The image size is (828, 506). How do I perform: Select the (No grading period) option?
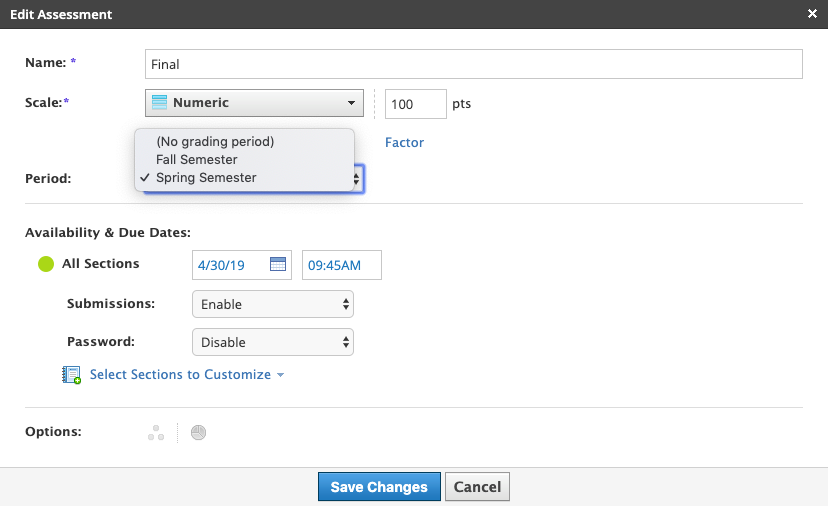(215, 142)
